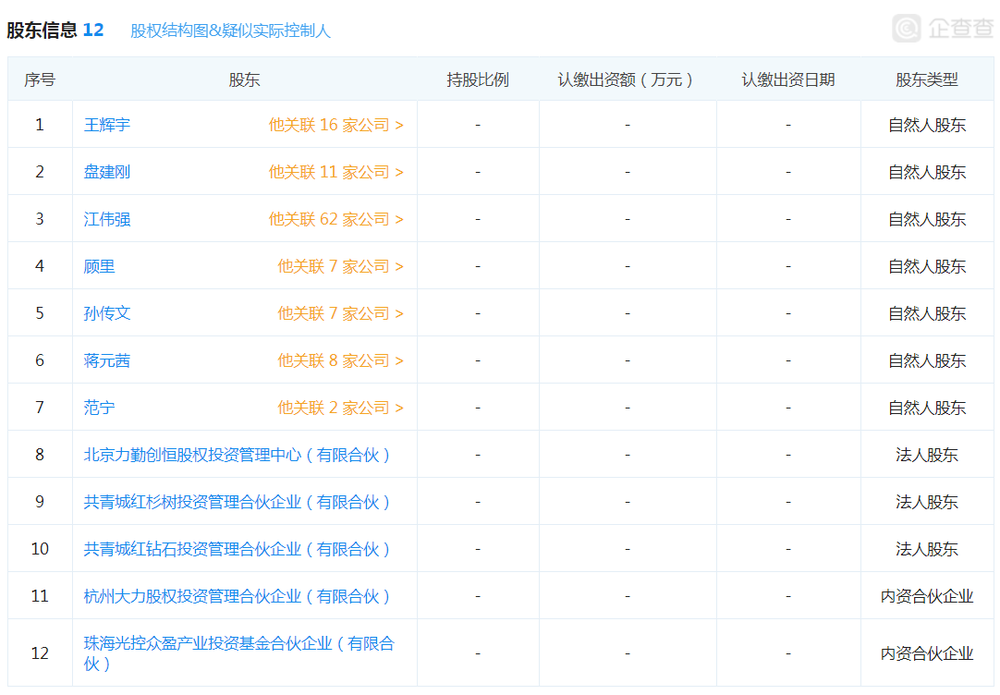The width and height of the screenshot is (1000, 695).
Task: Open the 股权结构图&疑似实际控制人 link
Action: point(230,31)
